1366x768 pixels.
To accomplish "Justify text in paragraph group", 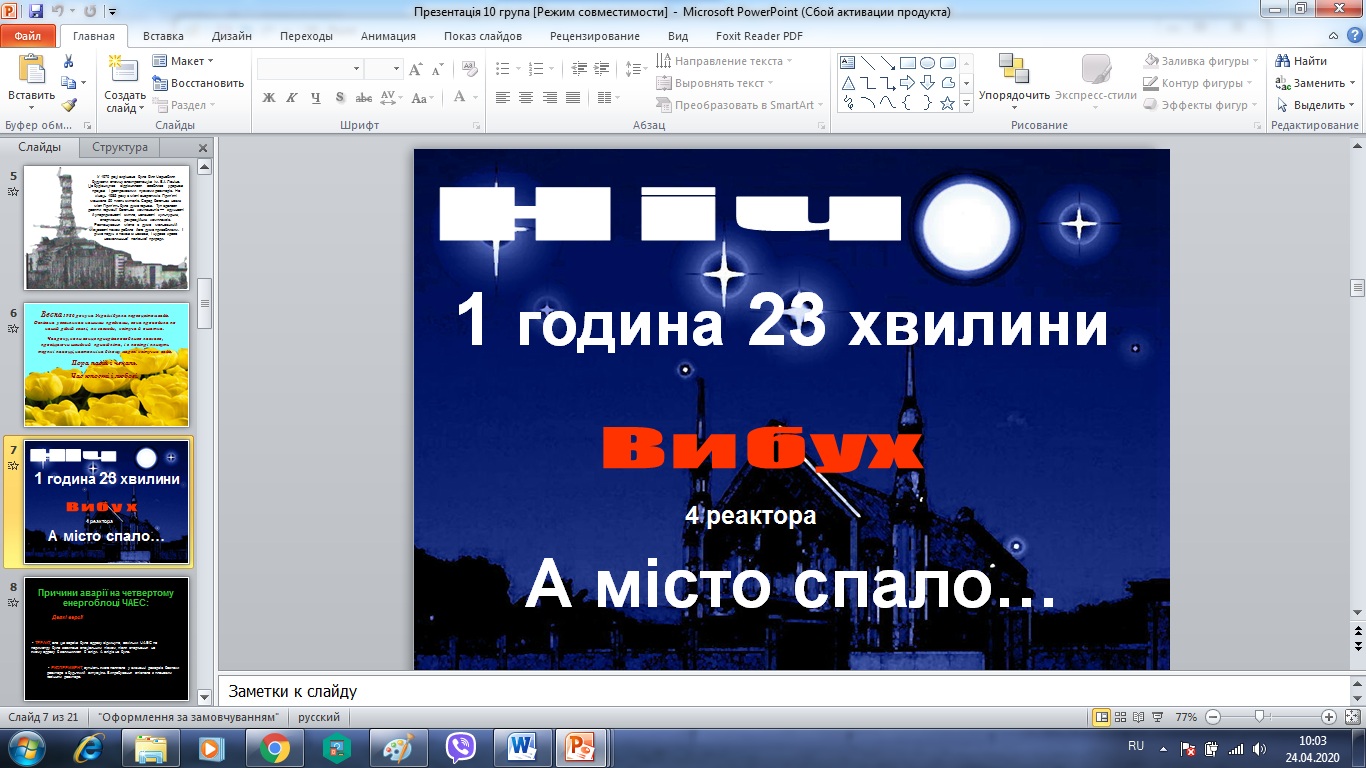I will pyautogui.click(x=573, y=97).
